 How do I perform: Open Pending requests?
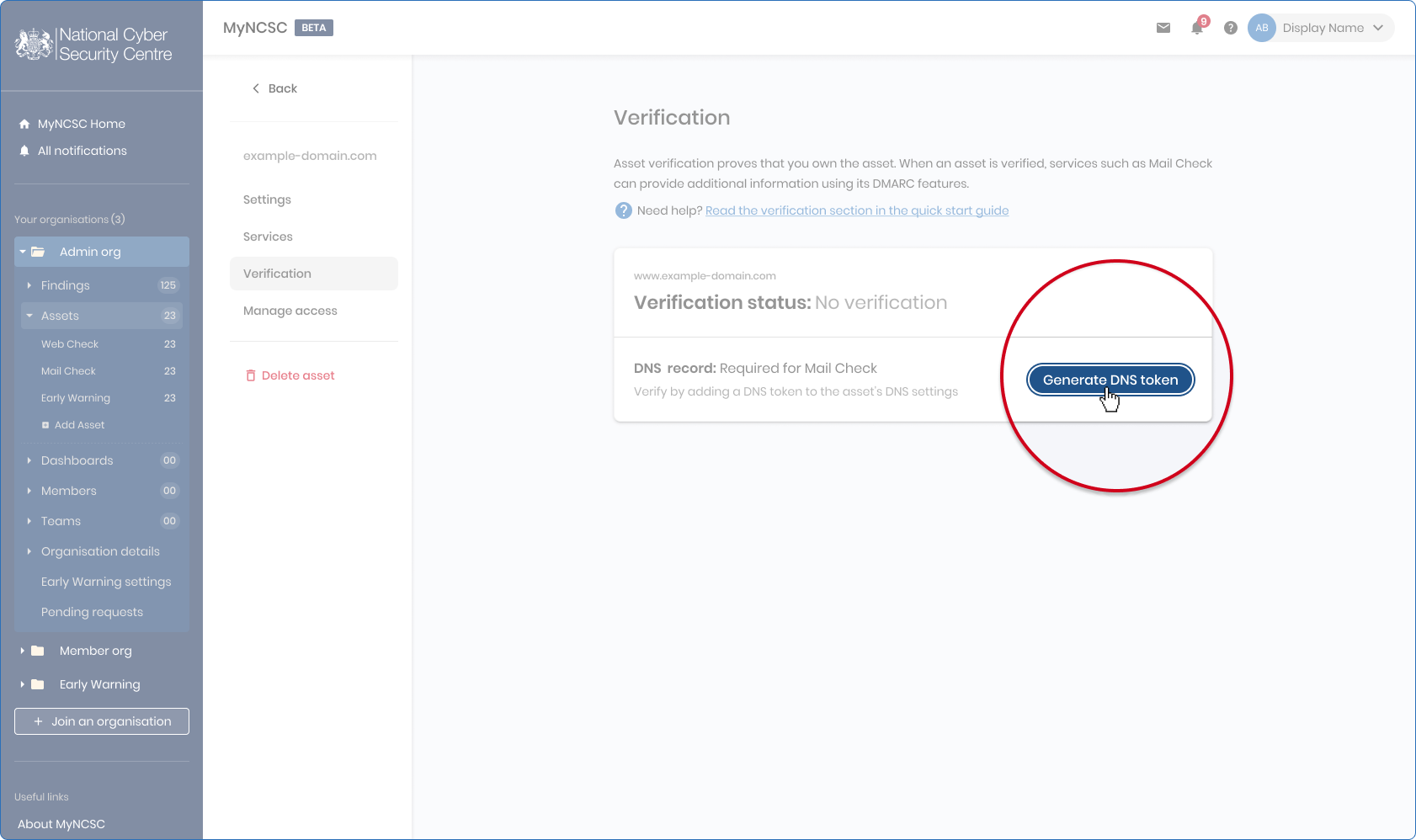tap(92, 612)
